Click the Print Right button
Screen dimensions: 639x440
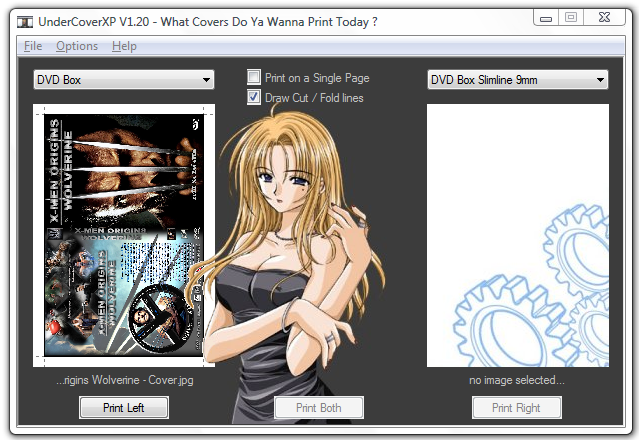click(x=516, y=407)
